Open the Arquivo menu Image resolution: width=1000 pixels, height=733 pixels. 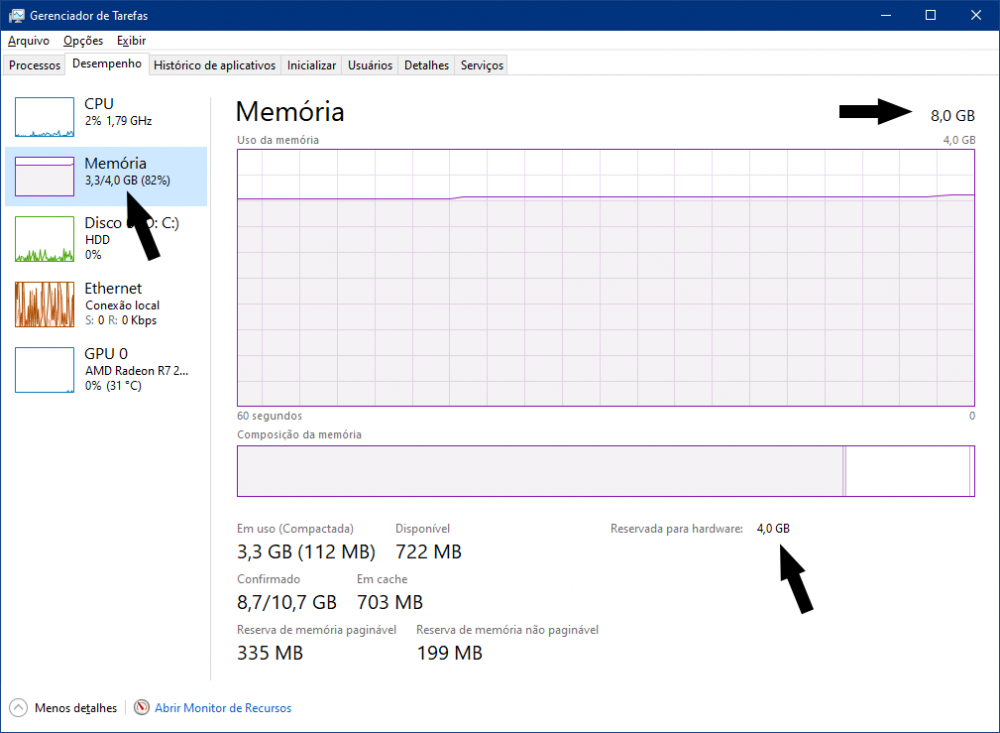pyautogui.click(x=29, y=41)
